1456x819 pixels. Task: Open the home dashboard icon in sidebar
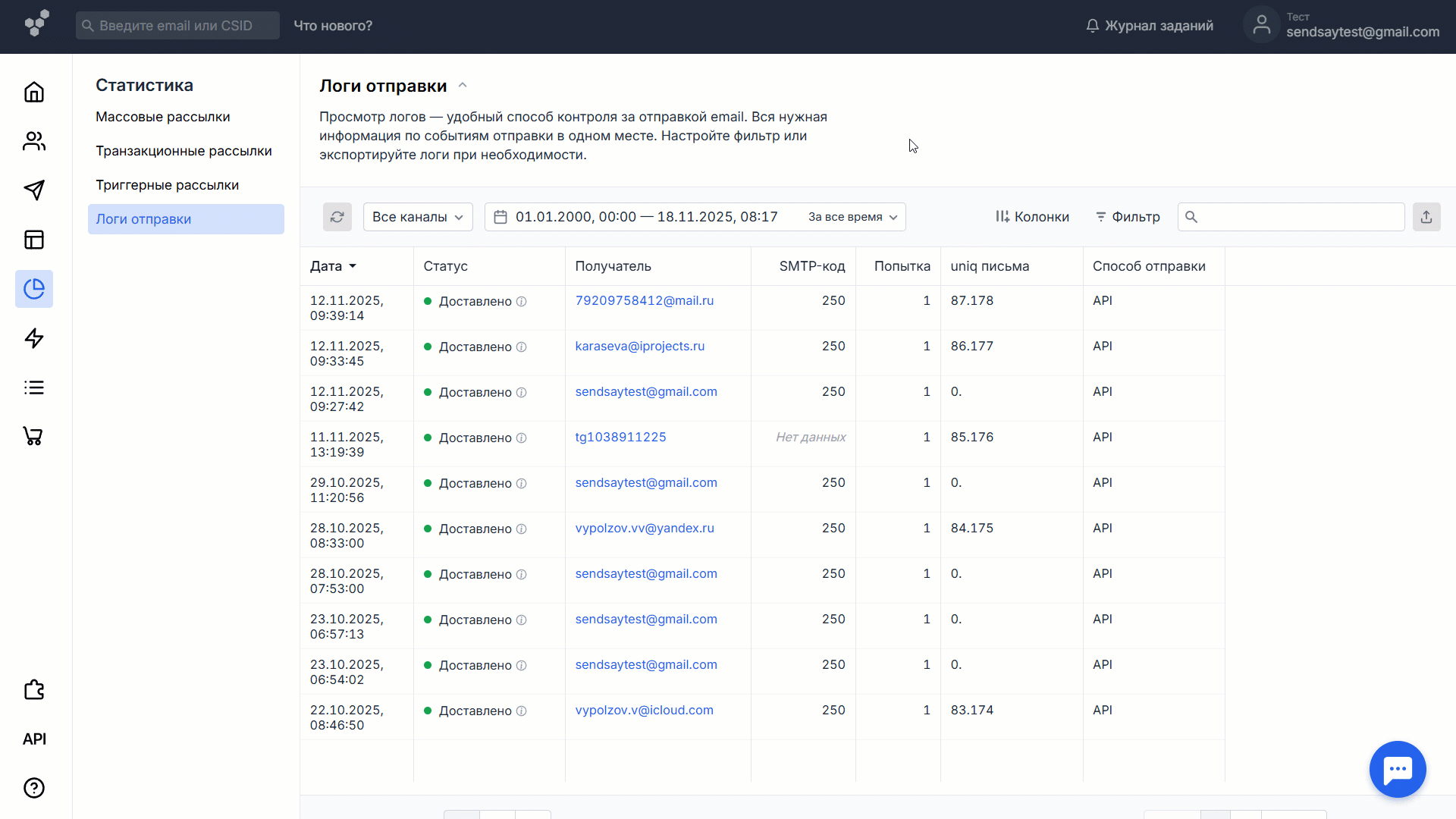tap(34, 92)
